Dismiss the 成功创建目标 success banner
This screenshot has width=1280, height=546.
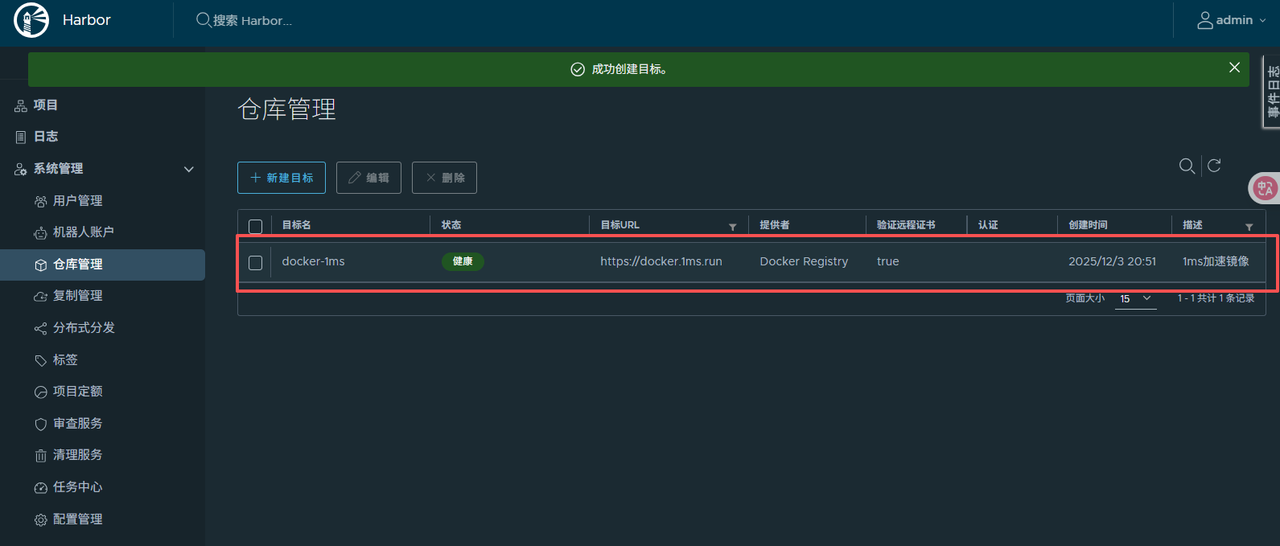(x=1235, y=67)
